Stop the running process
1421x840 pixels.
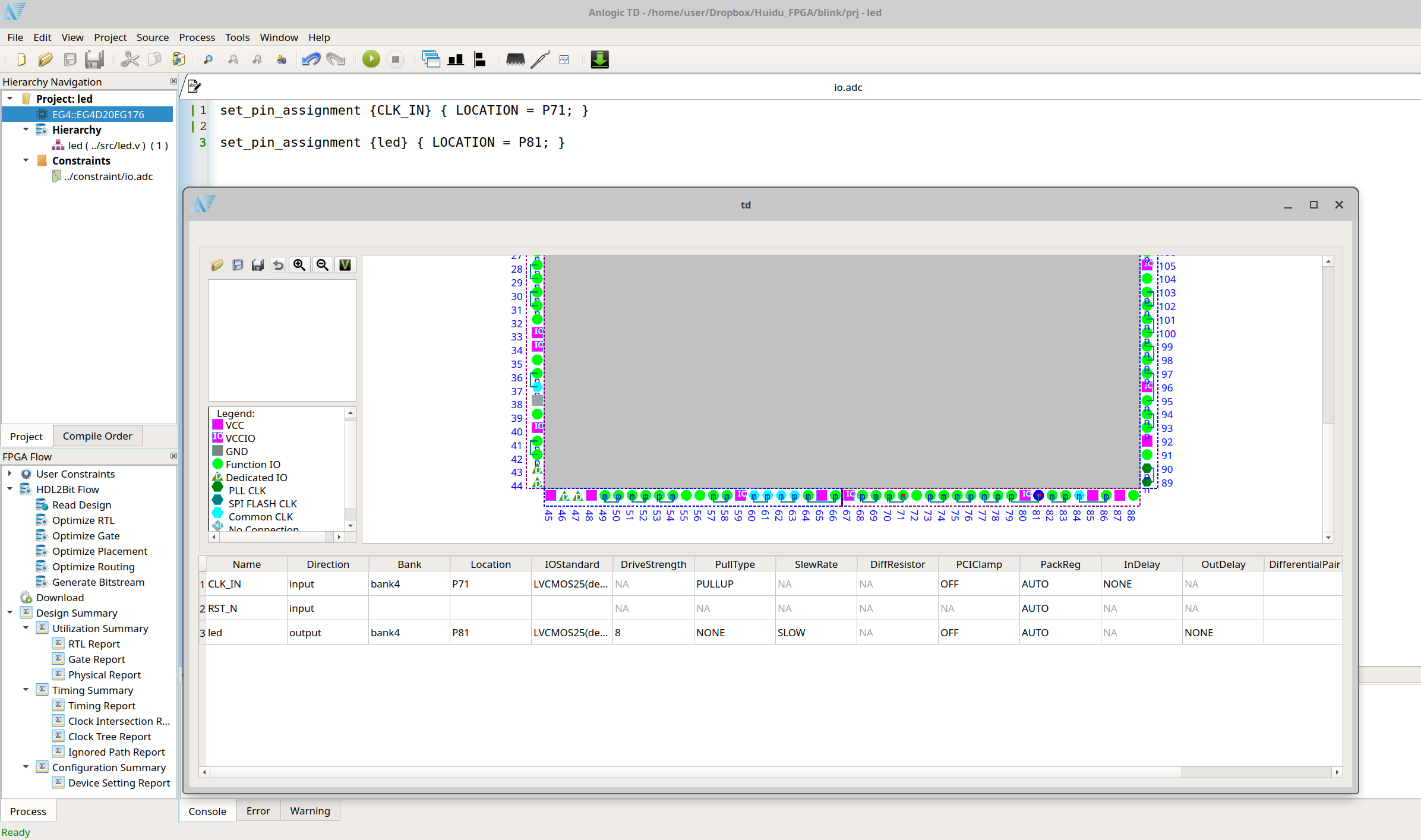pyautogui.click(x=395, y=59)
